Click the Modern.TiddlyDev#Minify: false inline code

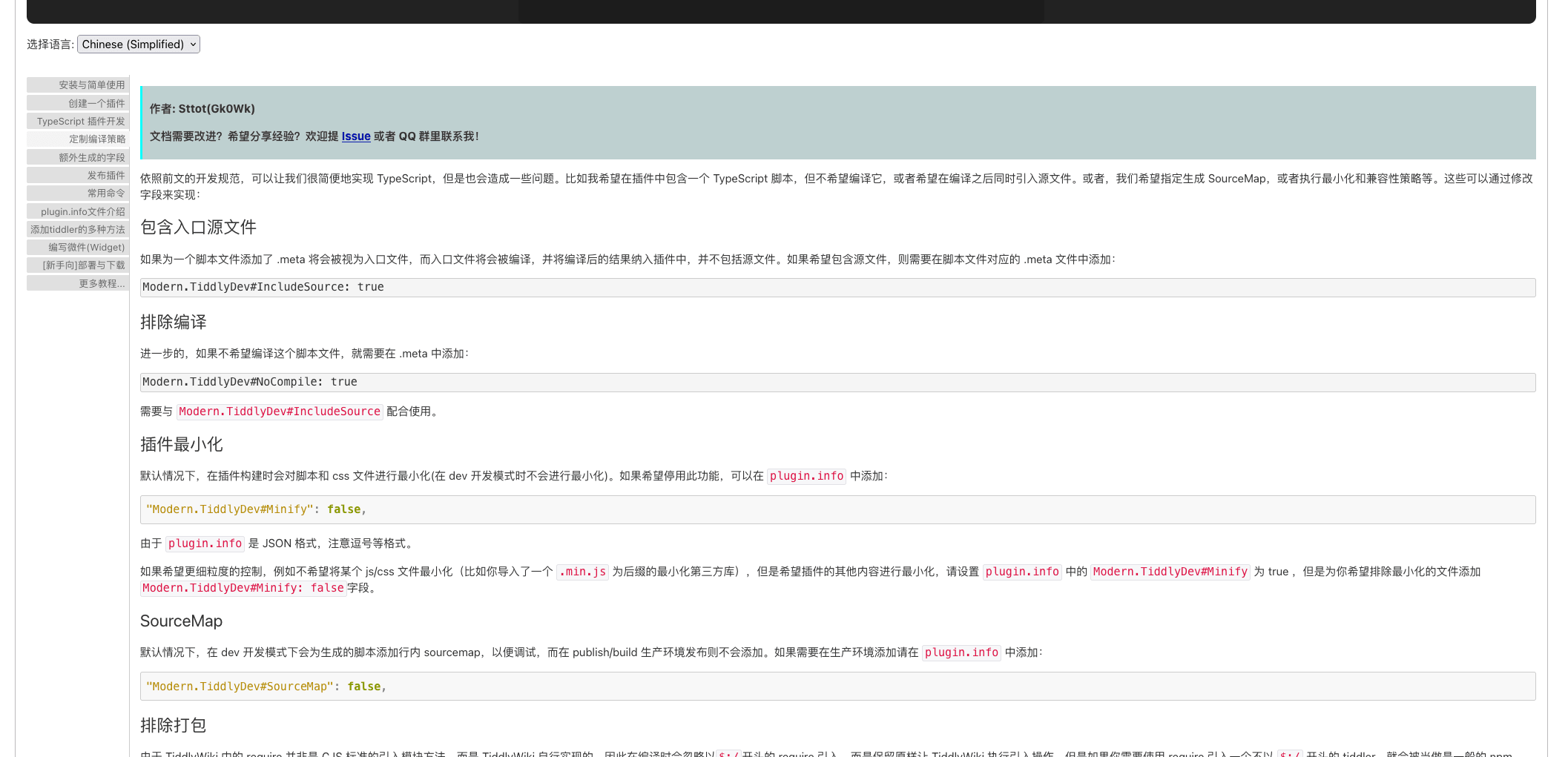coord(243,588)
